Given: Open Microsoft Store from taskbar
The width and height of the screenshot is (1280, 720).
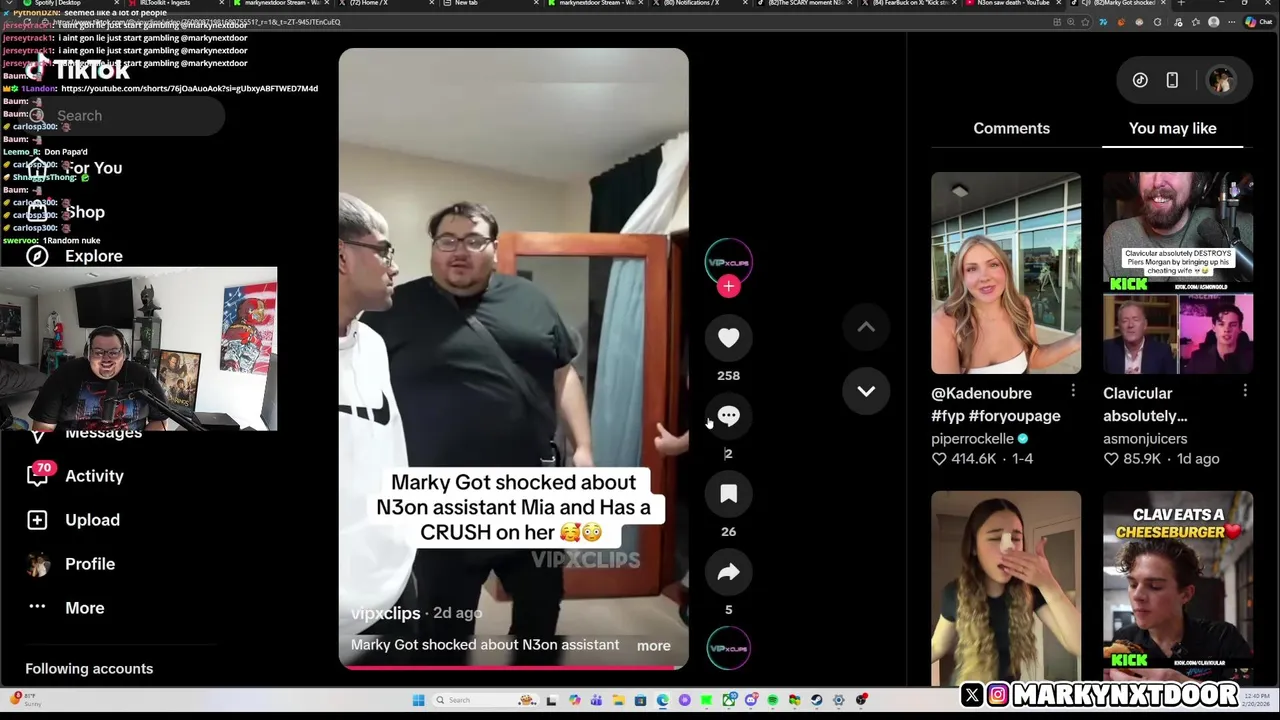Looking at the screenshot, I should click(x=640, y=700).
